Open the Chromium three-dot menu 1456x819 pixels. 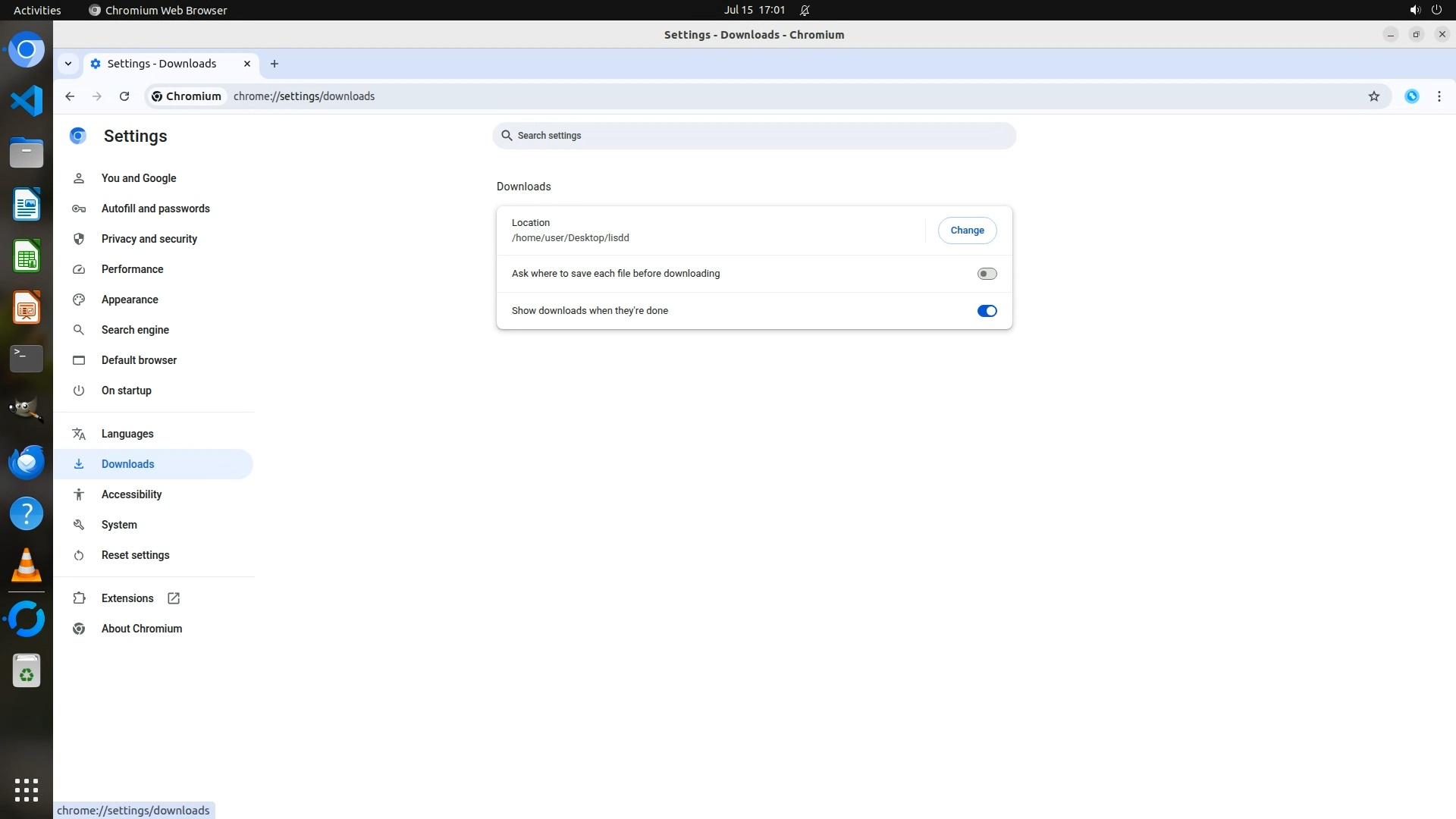[1439, 96]
